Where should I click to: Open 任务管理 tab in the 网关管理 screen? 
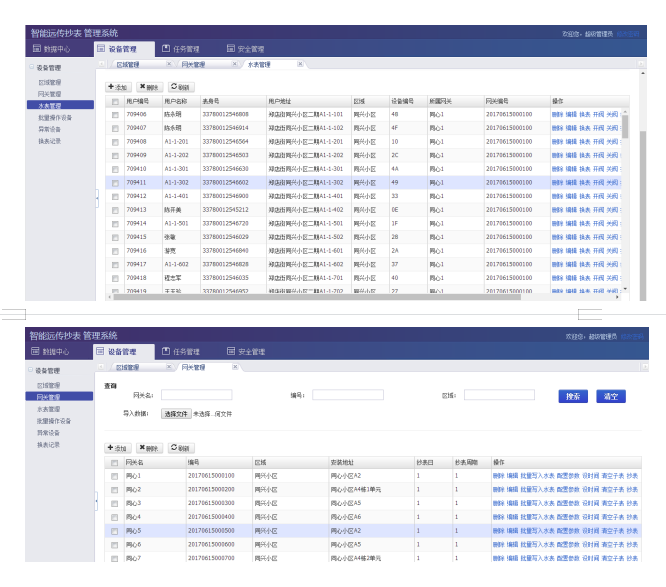coord(181,352)
